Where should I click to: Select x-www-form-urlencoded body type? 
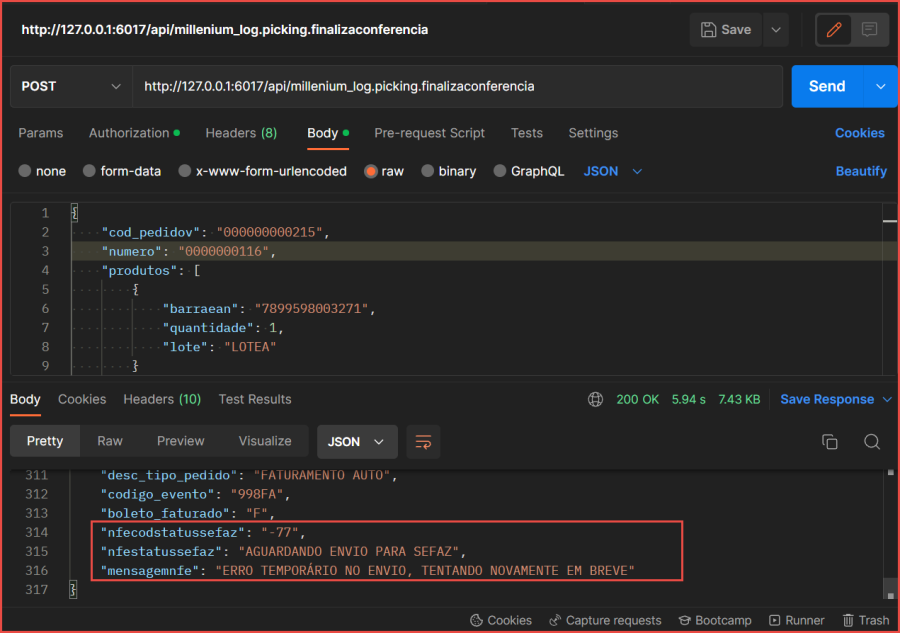click(x=262, y=171)
